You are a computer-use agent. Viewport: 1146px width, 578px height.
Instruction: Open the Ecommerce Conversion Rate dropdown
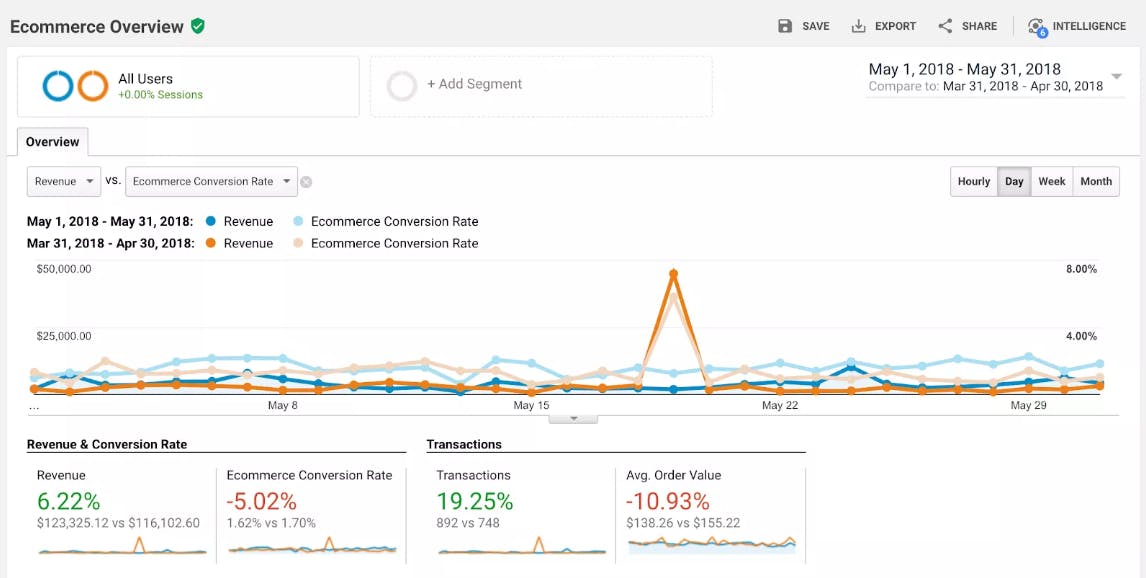[x=211, y=181]
